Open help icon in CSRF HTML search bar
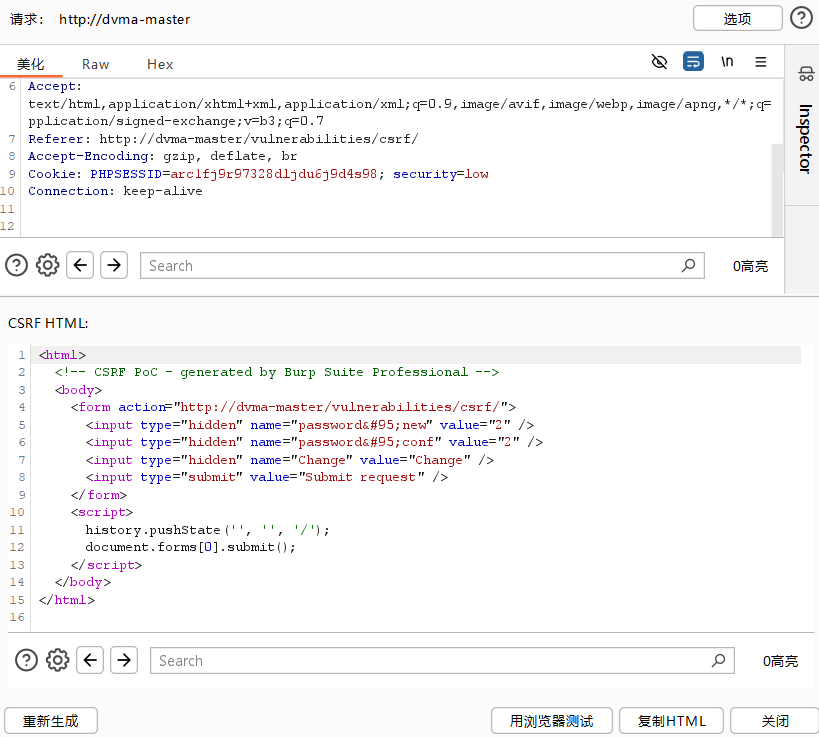This screenshot has height=737, width=819. 27,660
